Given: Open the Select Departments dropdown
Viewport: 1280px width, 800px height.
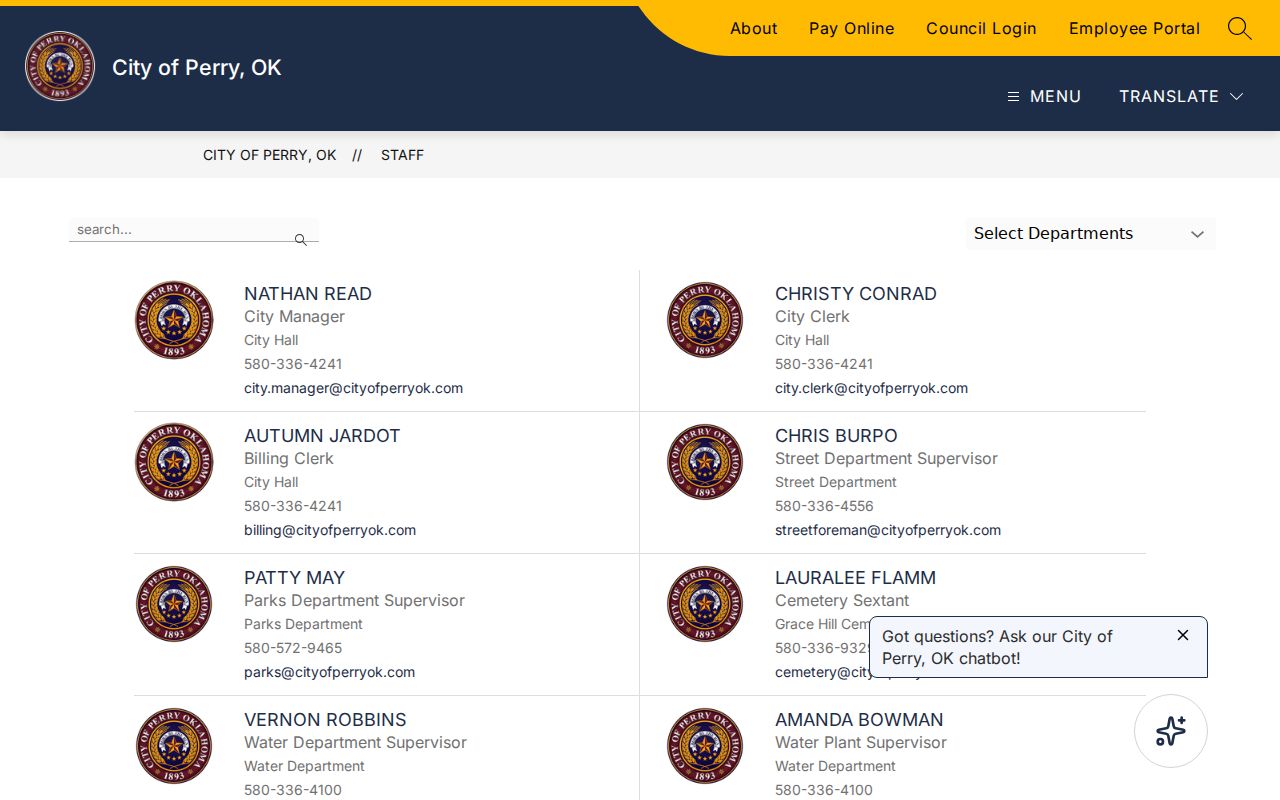Looking at the screenshot, I should click(1090, 233).
